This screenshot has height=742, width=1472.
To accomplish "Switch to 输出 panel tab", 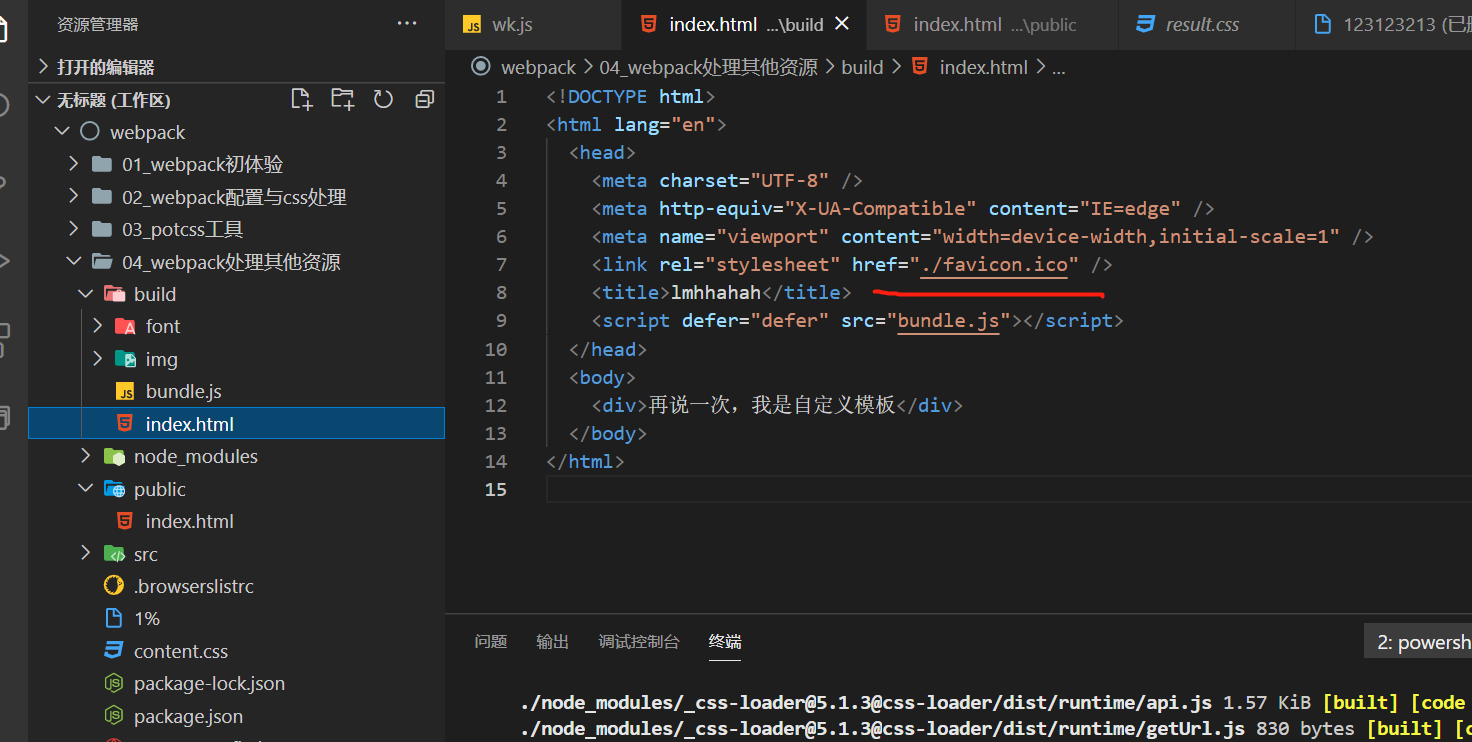I will pyautogui.click(x=553, y=642).
